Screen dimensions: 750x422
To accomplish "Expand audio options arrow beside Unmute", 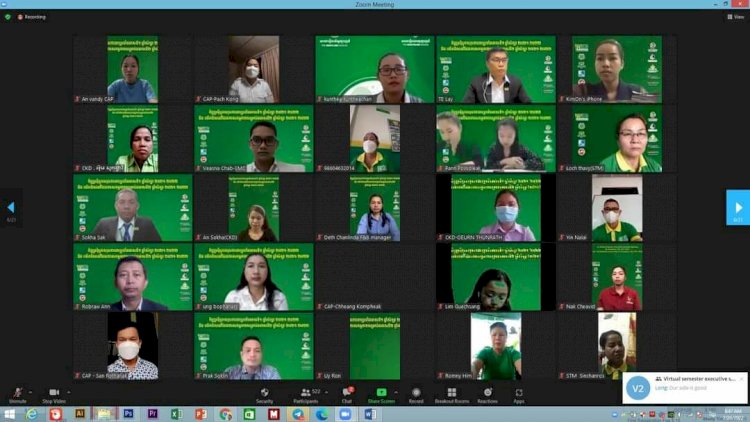I will [x=31, y=392].
